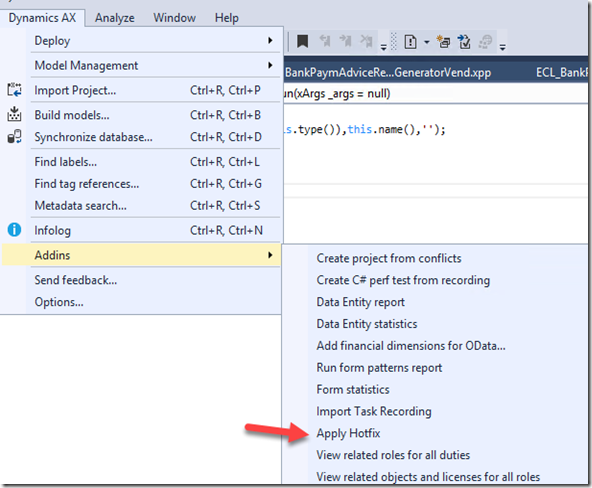Open the Dynamics AX menu
Screen dimensions: 592x488
(42, 18)
